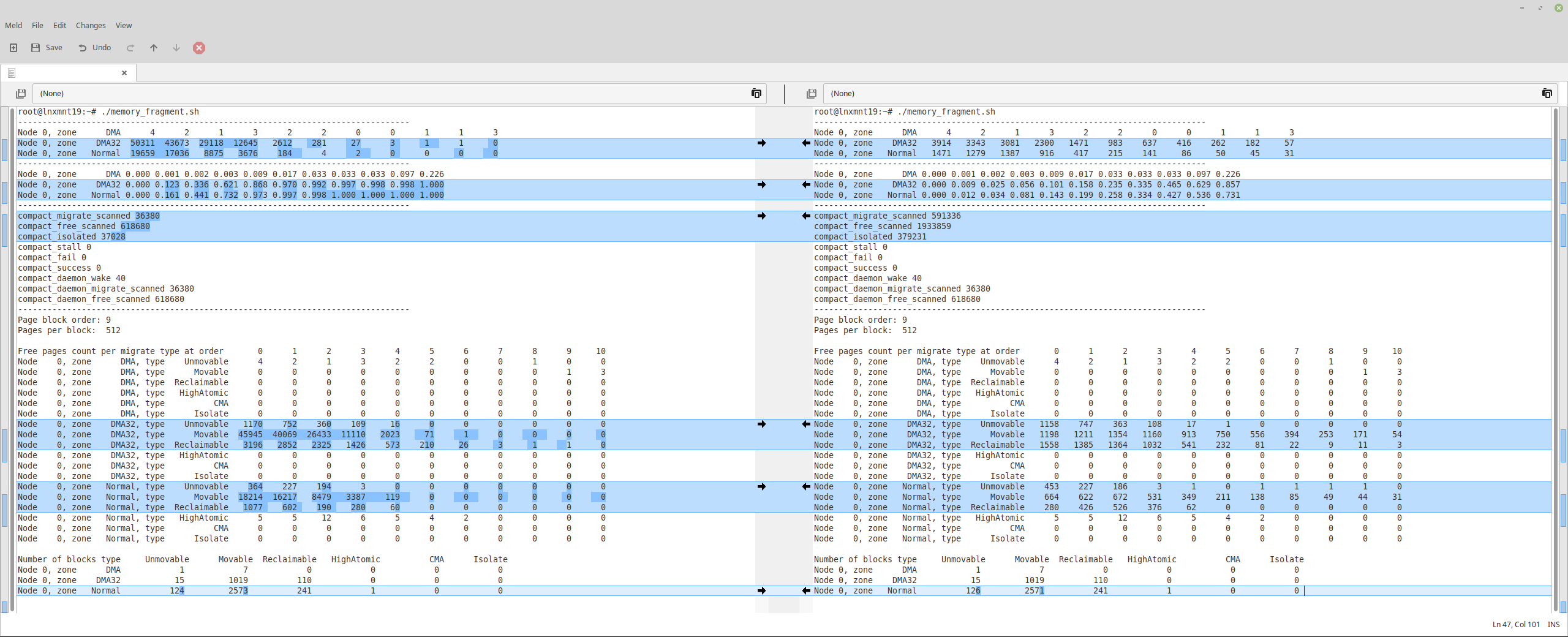The width and height of the screenshot is (1568, 637).
Task: Click the redo arrow icon
Action: [x=130, y=48]
